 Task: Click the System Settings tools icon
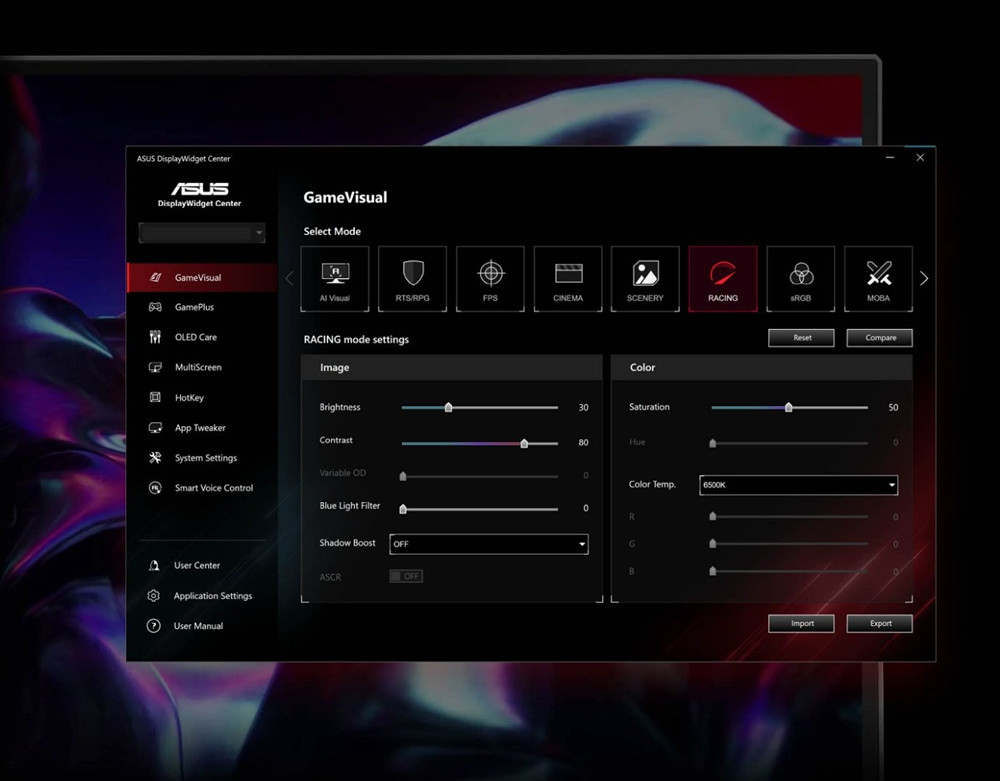coord(155,458)
